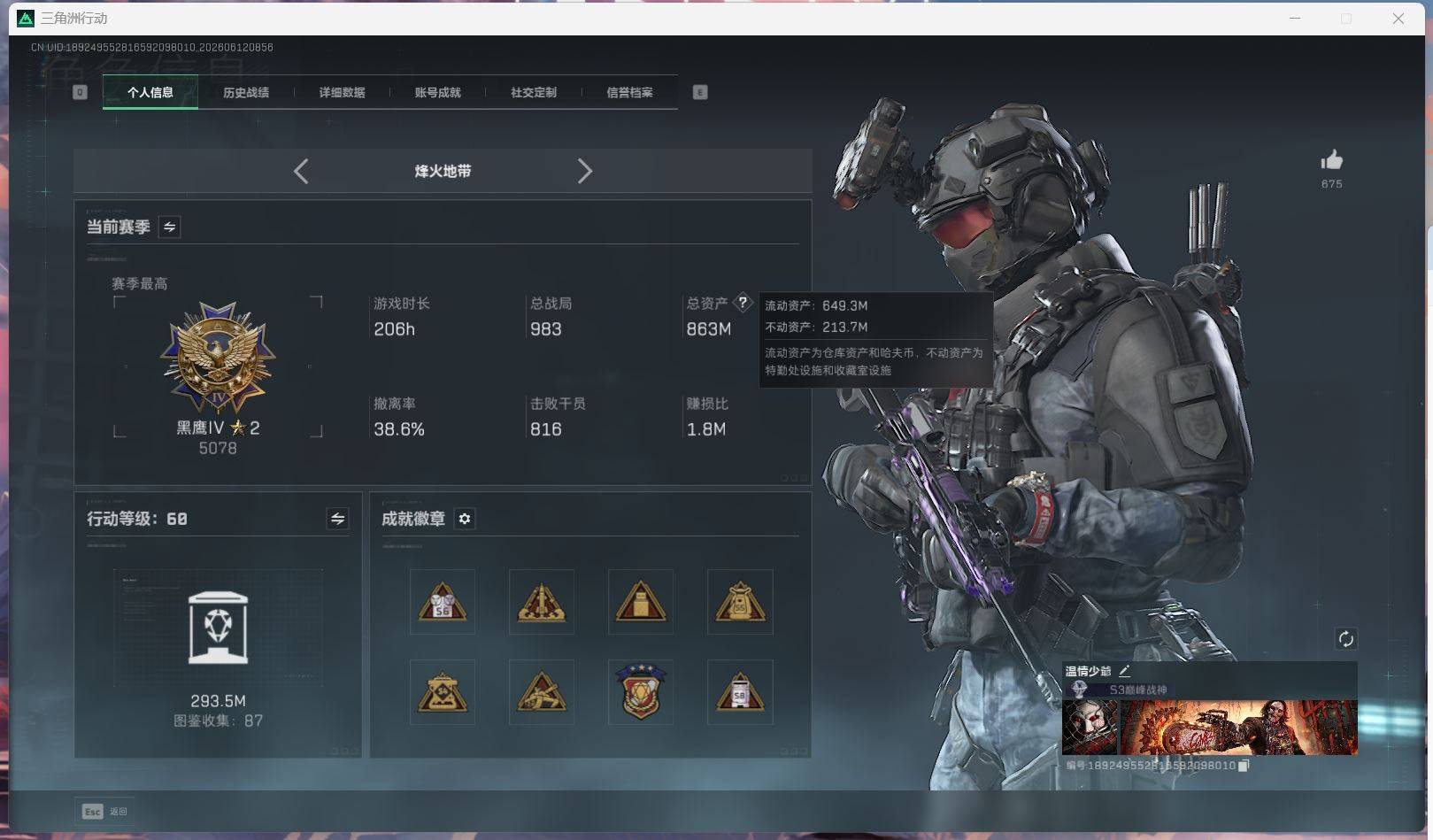Viewport: 1433px width, 840px height.
Task: Click the 游戏时长 206h value
Action: pos(395,329)
